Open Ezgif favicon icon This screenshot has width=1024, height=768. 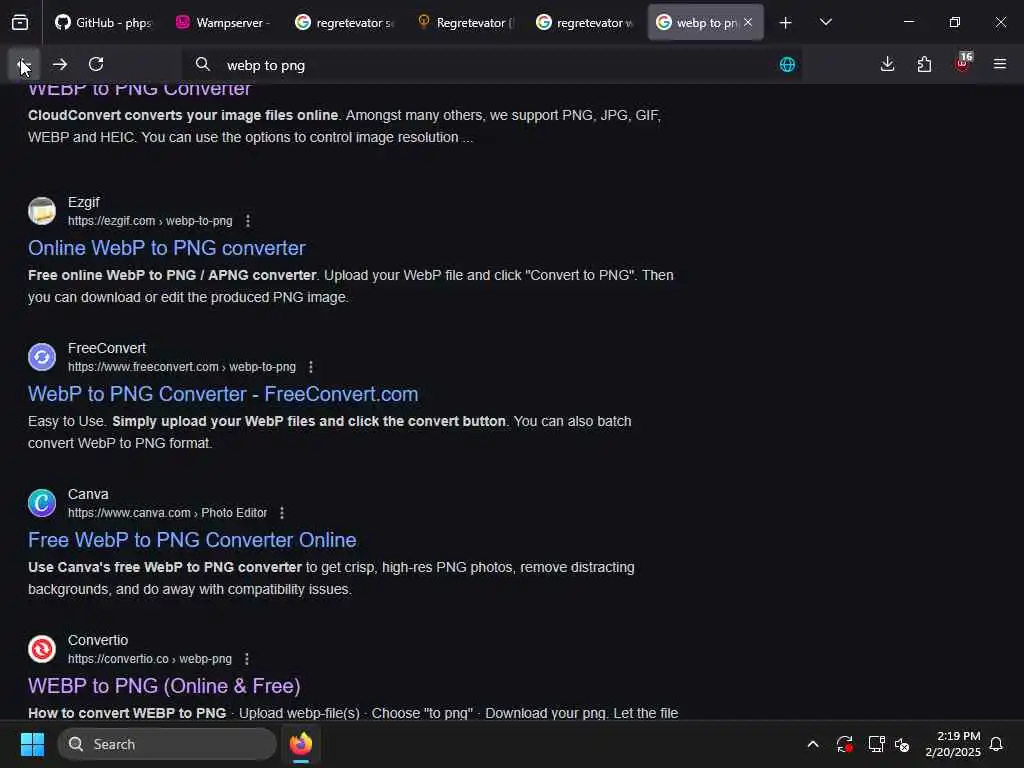pos(42,211)
